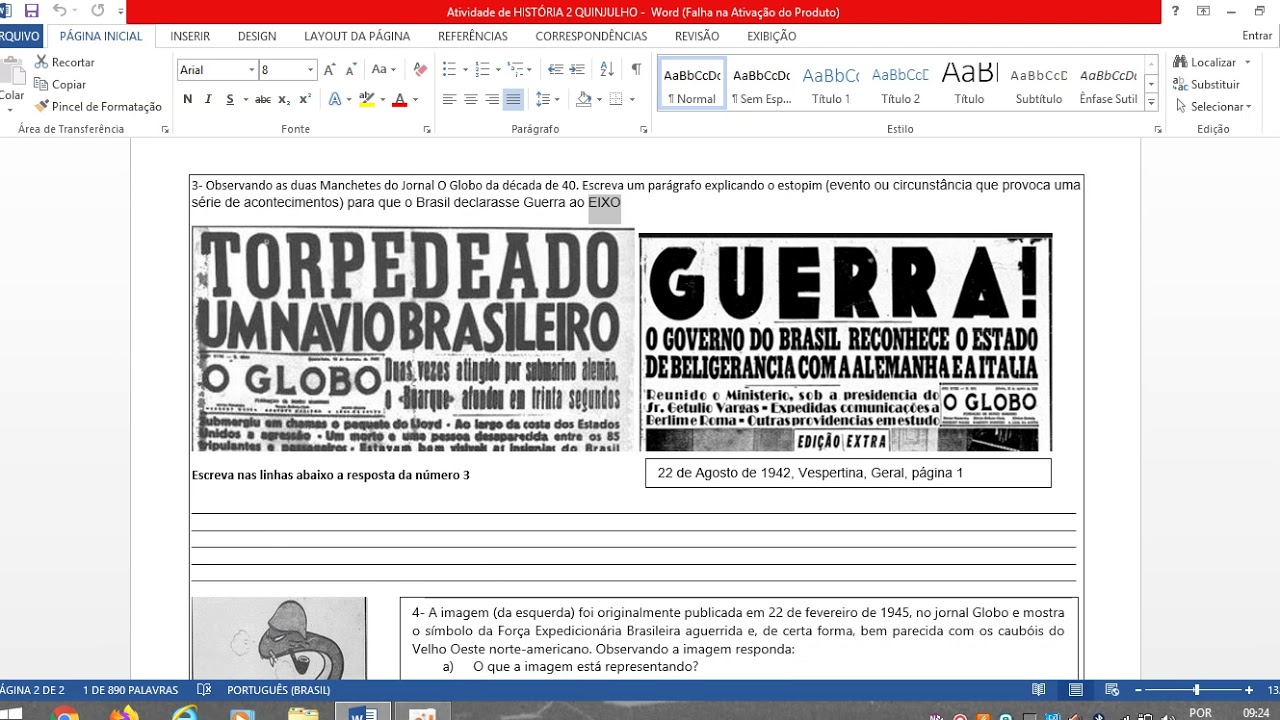Screen dimensions: 1280x720
Task: Activate the Pincel de Formatação brush
Action: click(x=41, y=106)
